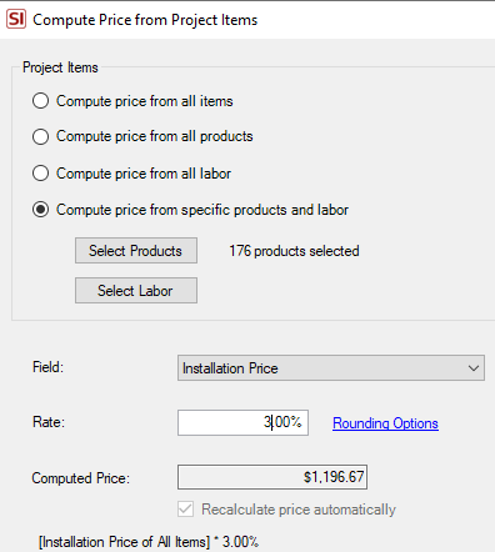The image size is (496, 552).
Task: Click the Project Items group heading
Action: [60, 68]
